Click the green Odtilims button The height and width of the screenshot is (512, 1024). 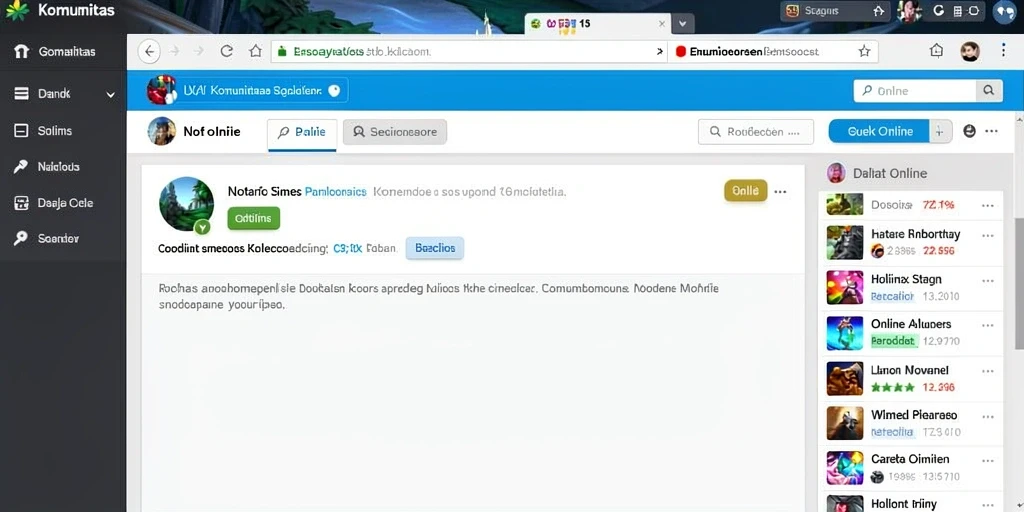[253, 219]
